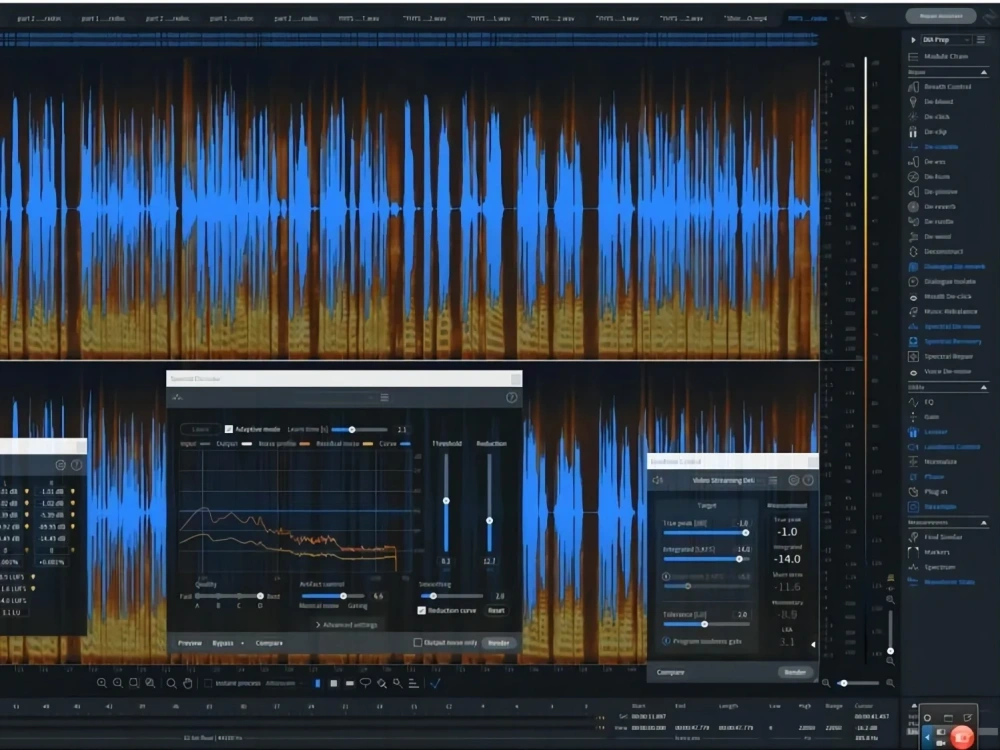1000x750 pixels.
Task: Open the De-reverb module
Action: tap(932, 207)
